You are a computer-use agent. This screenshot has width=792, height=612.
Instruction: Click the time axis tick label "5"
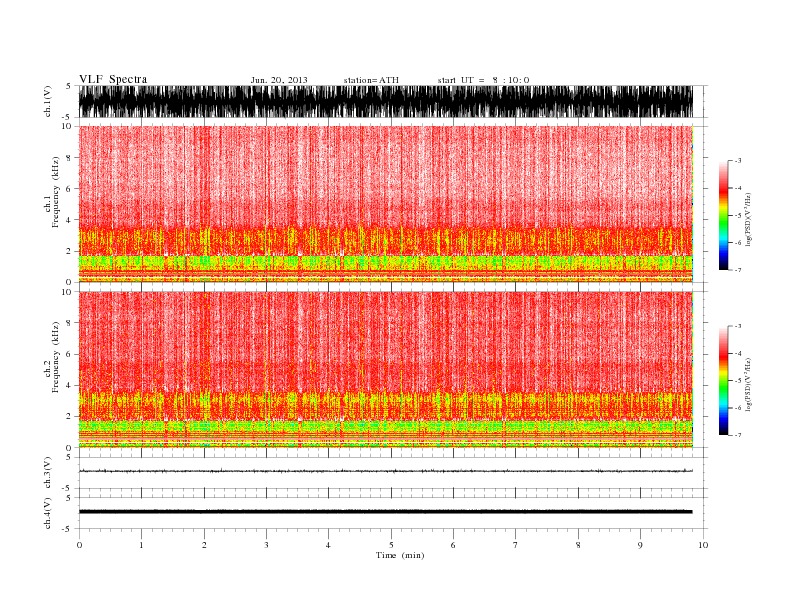391,545
